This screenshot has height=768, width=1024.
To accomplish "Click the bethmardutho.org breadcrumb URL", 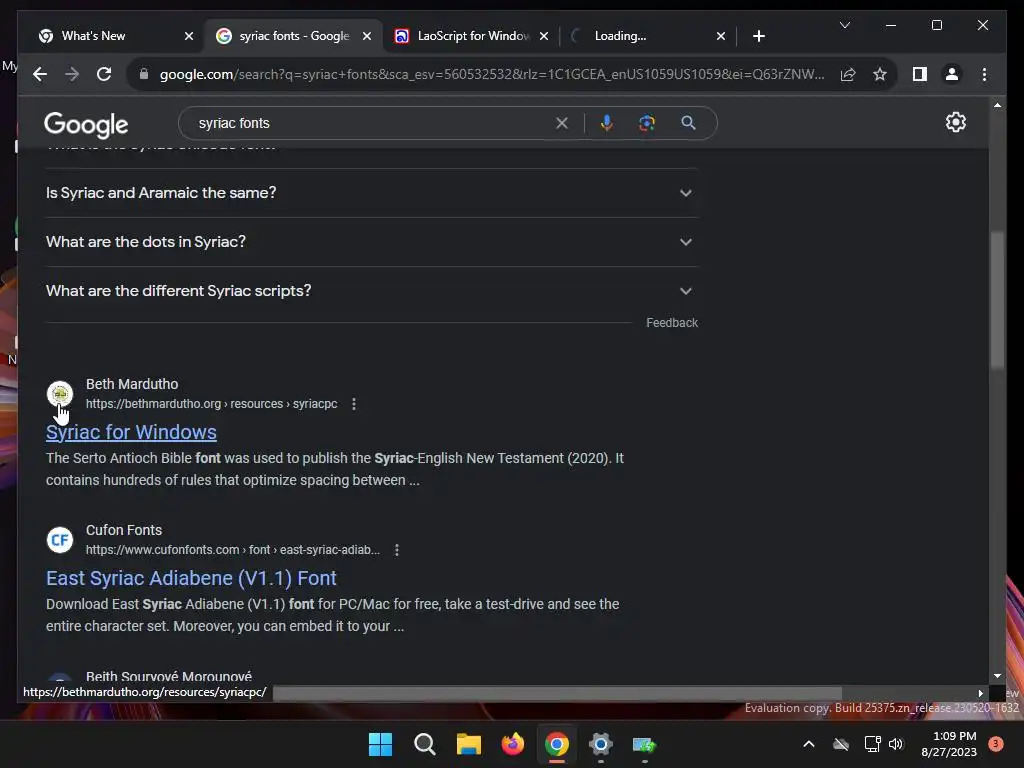I will tap(212, 404).
